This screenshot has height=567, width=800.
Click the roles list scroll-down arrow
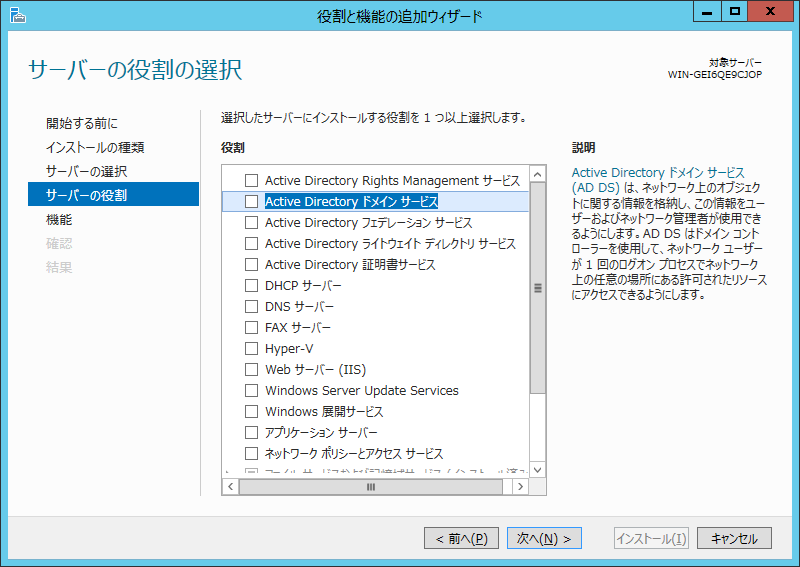tap(537, 468)
